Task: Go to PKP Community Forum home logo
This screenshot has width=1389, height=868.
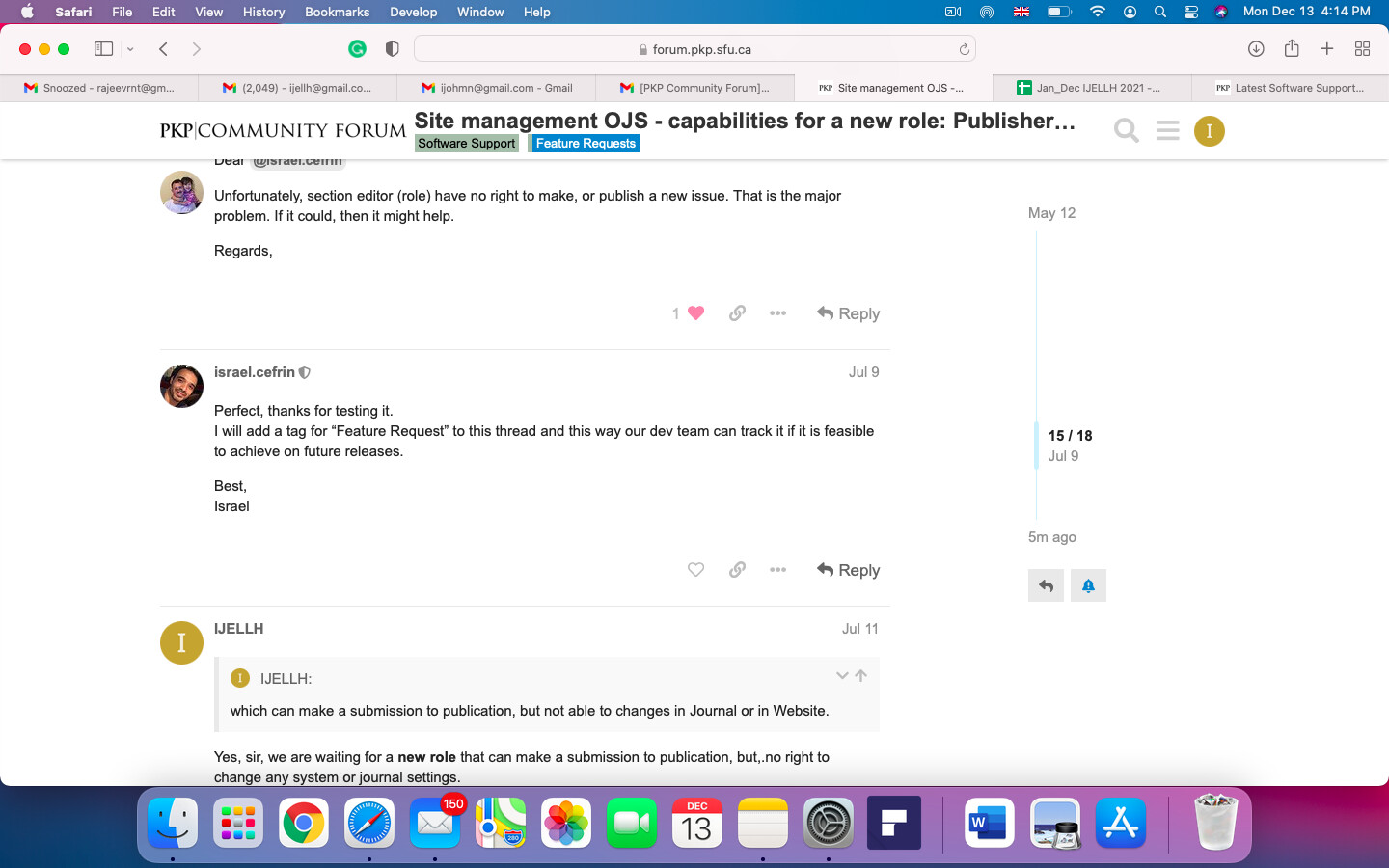Action: pos(283,130)
